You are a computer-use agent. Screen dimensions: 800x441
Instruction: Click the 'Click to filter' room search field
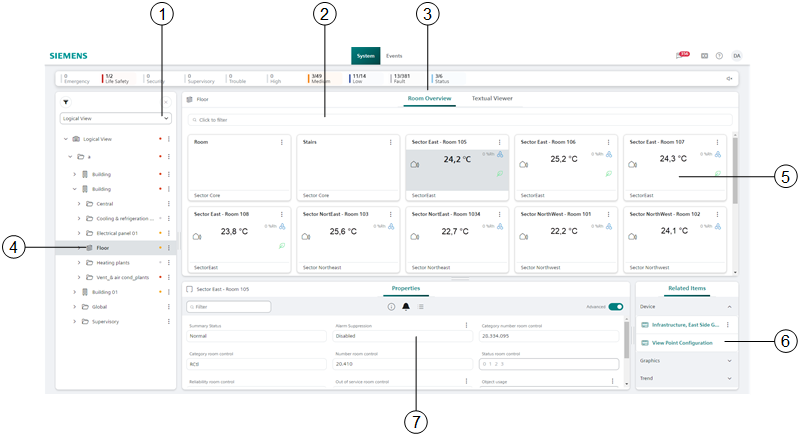pos(460,120)
